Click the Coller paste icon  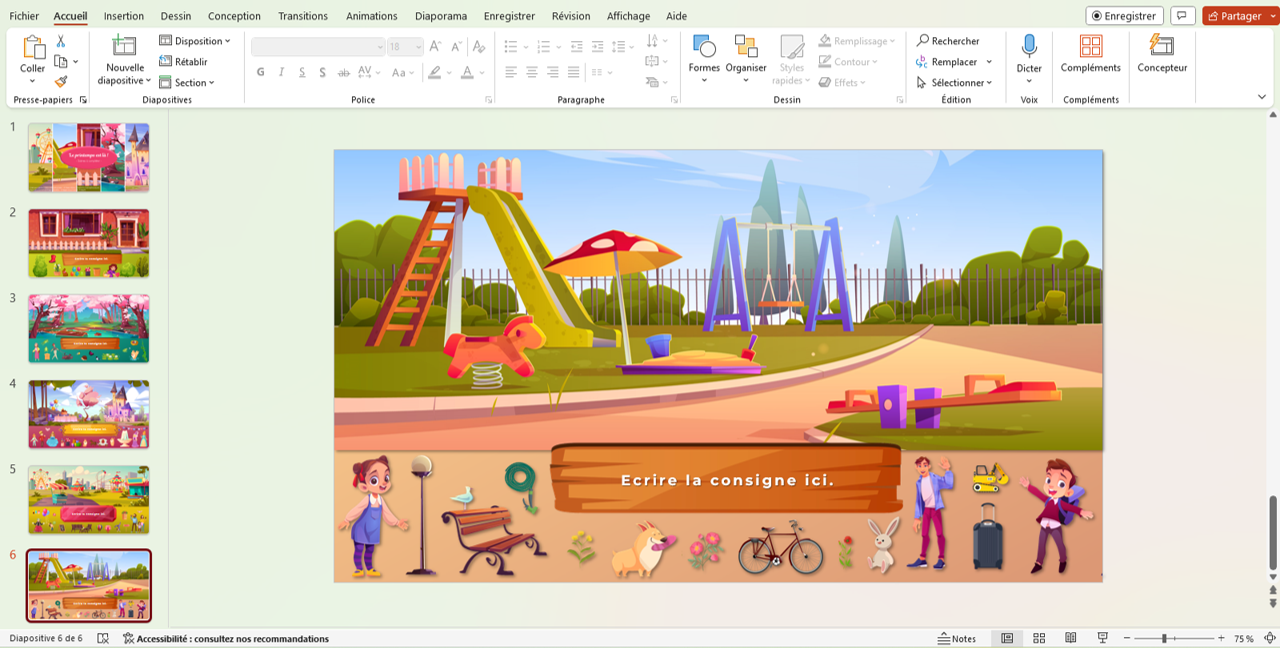(x=33, y=47)
